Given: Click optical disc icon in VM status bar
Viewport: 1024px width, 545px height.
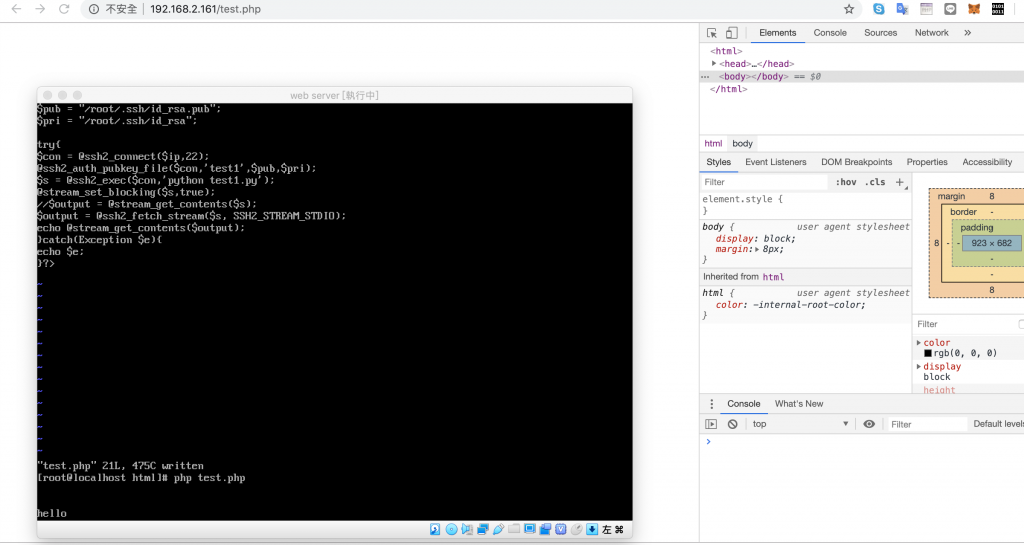Looking at the screenshot, I should click(x=451, y=529).
